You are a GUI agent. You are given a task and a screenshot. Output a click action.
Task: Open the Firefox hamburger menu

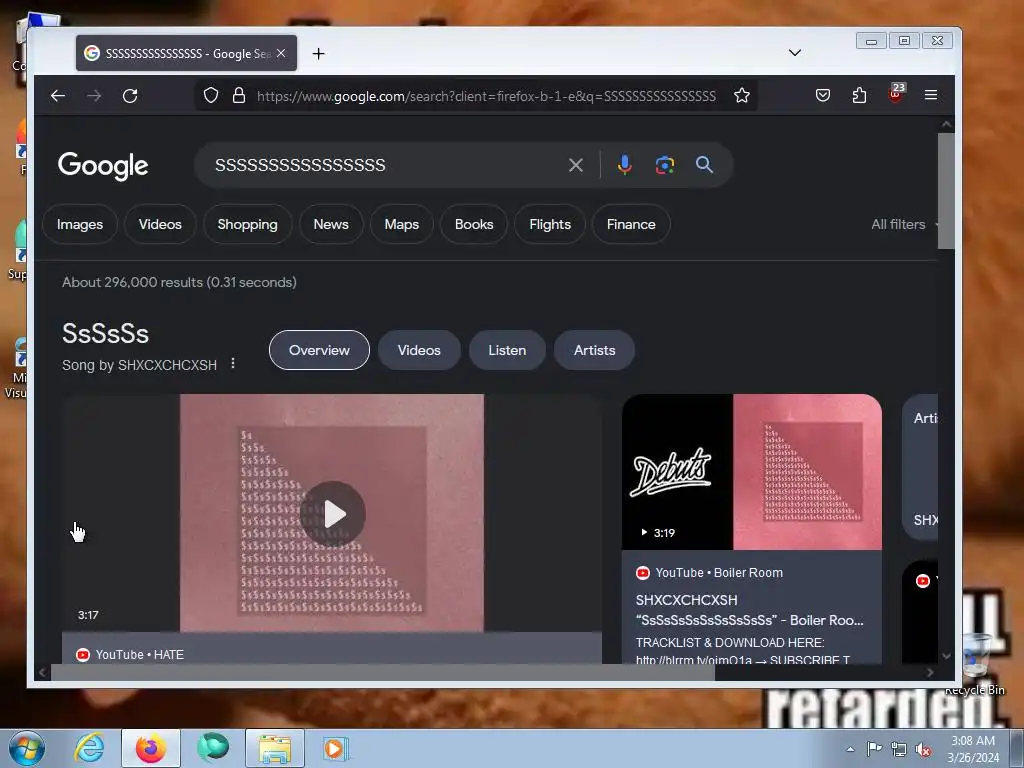[931, 95]
